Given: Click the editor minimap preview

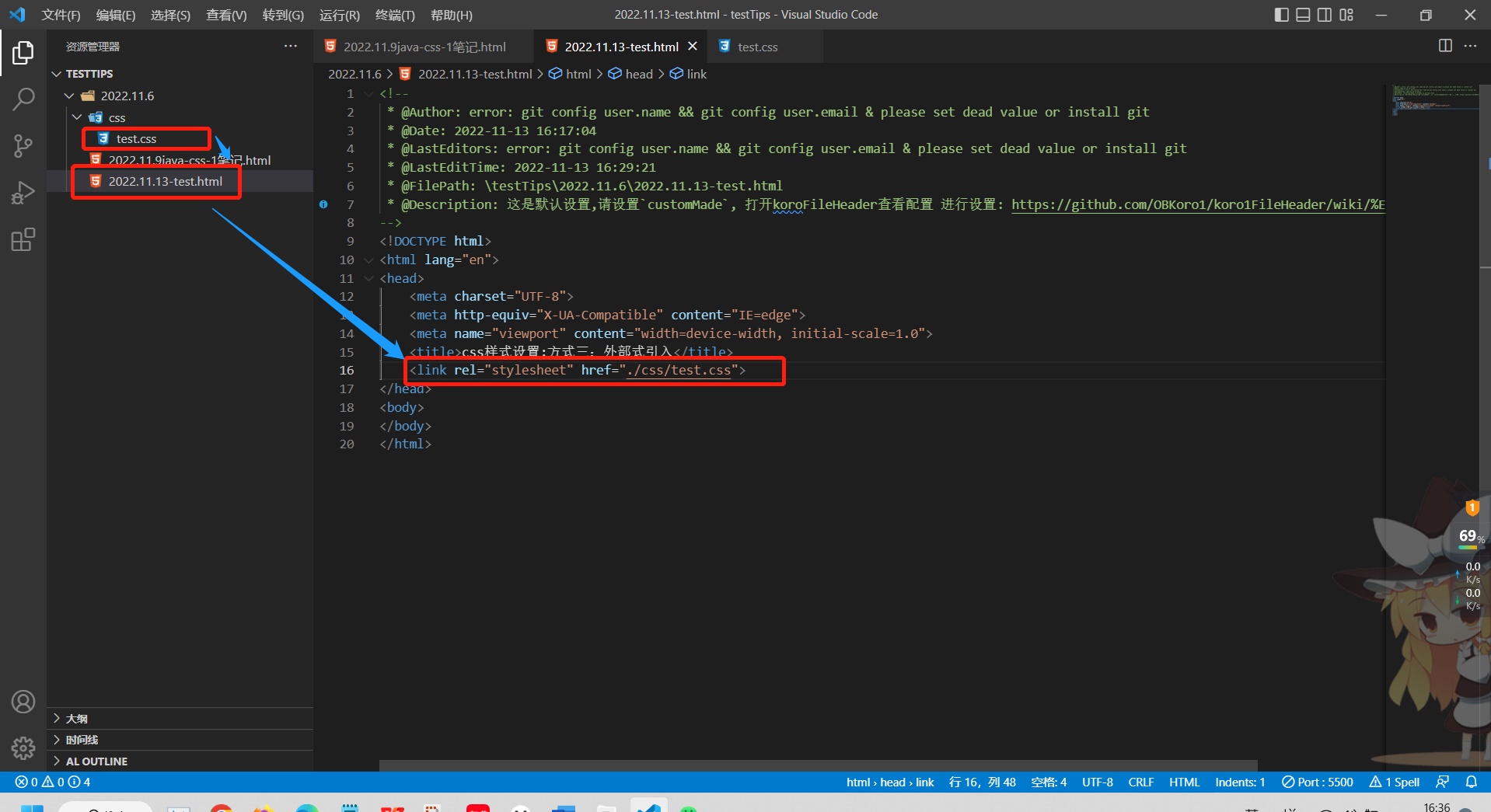Looking at the screenshot, I should click(x=1435, y=101).
